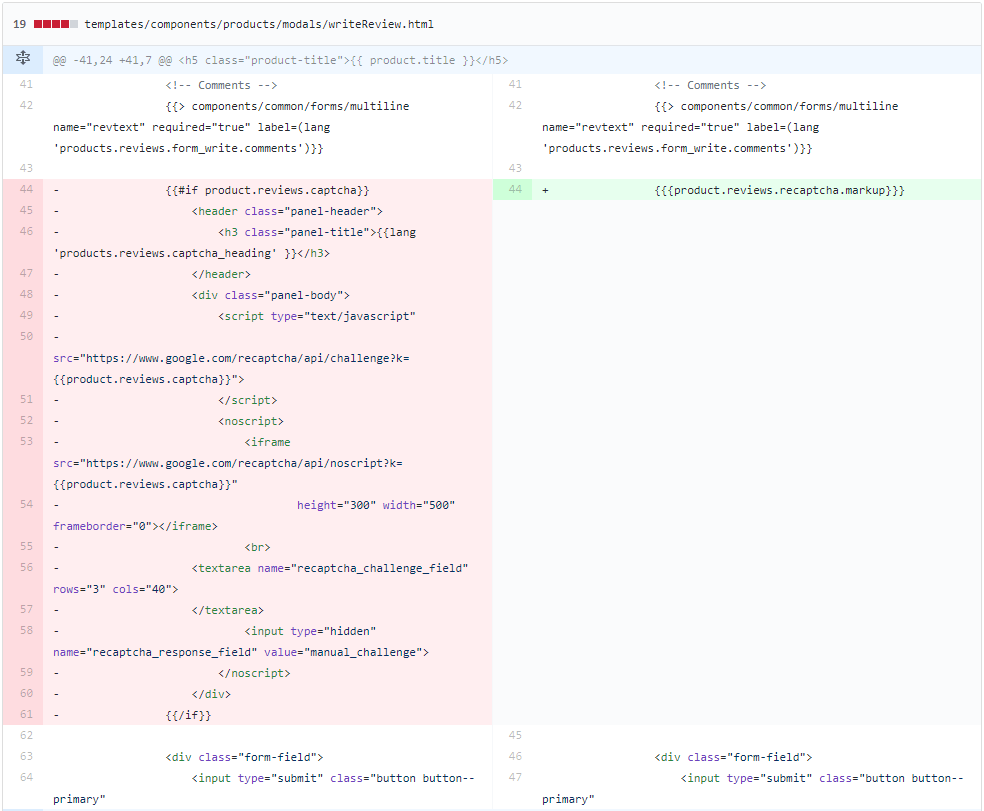
Task: Click the writeReview.html file path header
Action: (259, 24)
